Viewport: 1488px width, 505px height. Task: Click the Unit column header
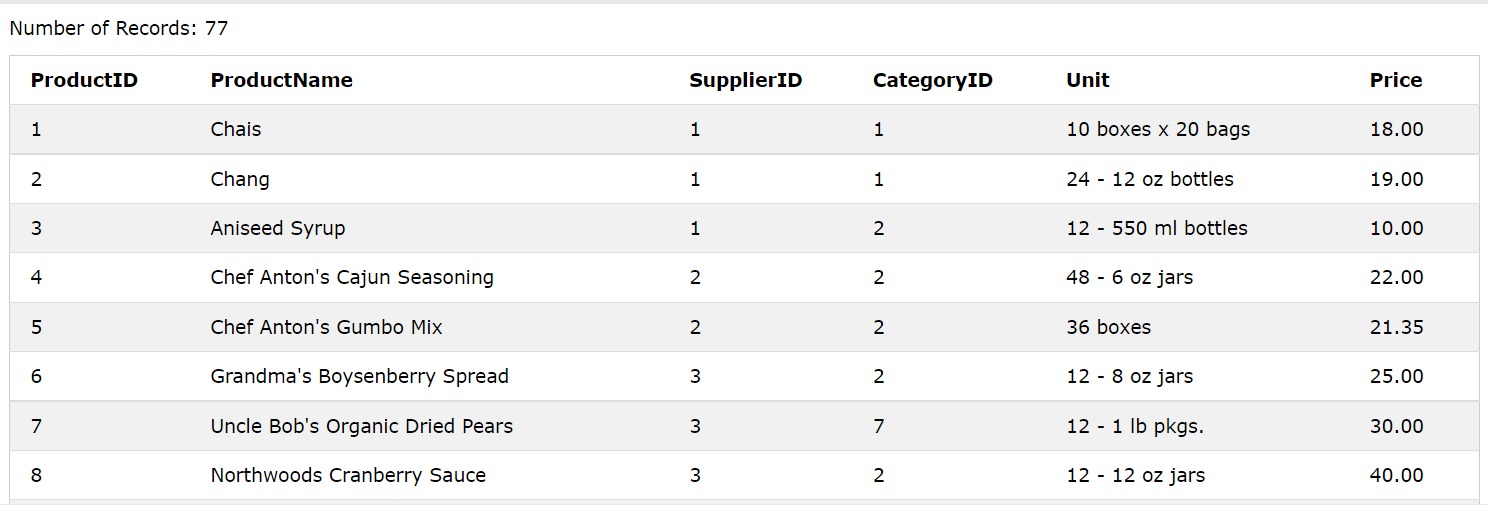point(1088,80)
